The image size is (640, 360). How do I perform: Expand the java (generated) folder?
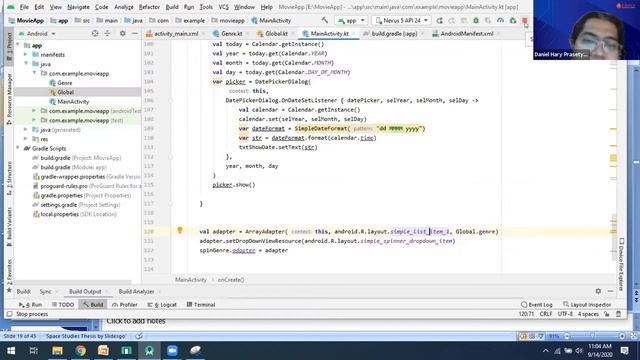(x=26, y=130)
